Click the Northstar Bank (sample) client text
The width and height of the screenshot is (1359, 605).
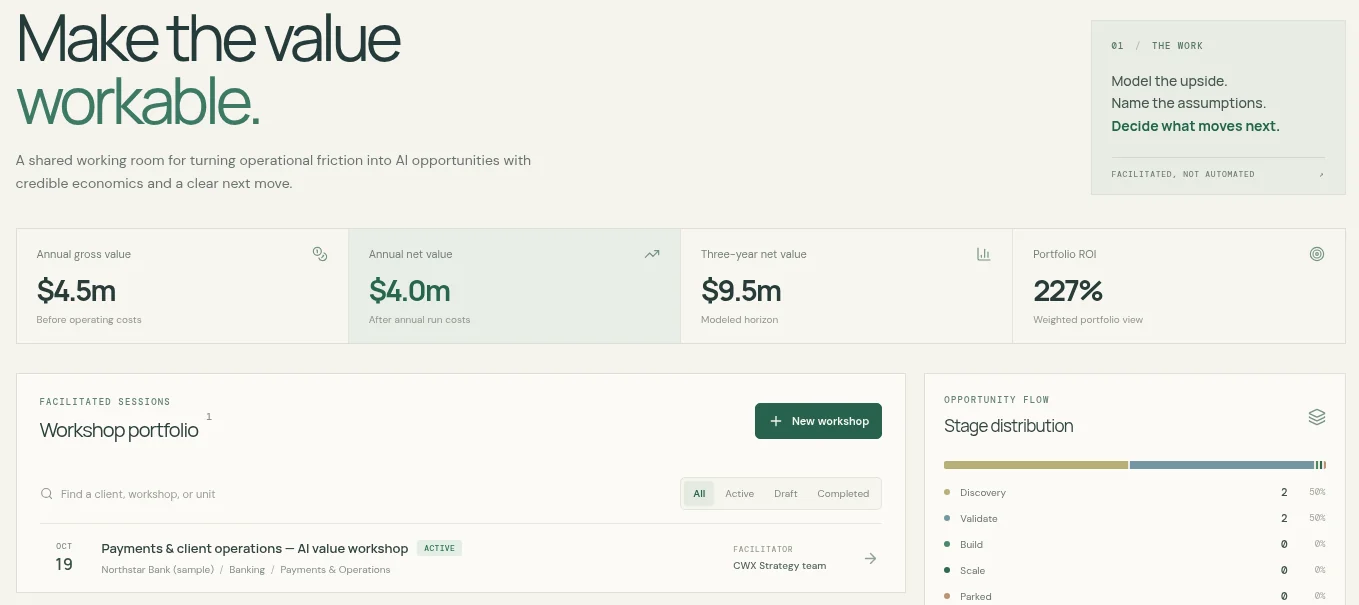pos(157,570)
